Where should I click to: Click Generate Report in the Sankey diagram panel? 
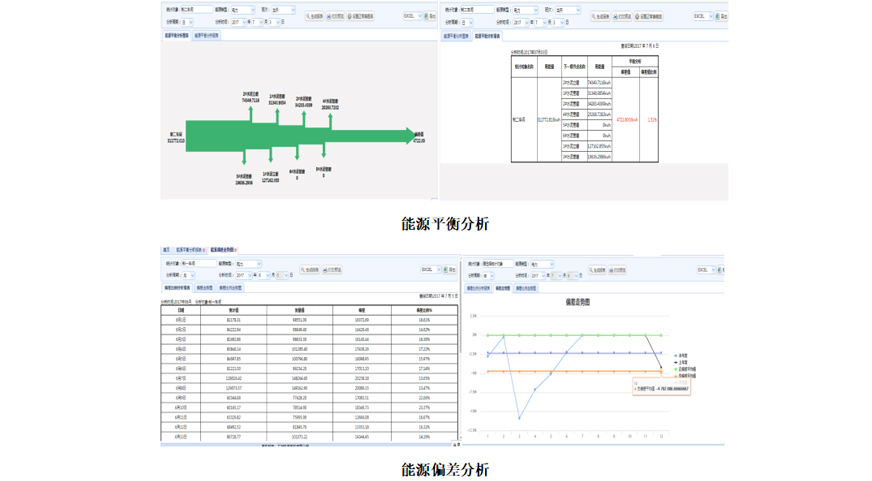314,17
